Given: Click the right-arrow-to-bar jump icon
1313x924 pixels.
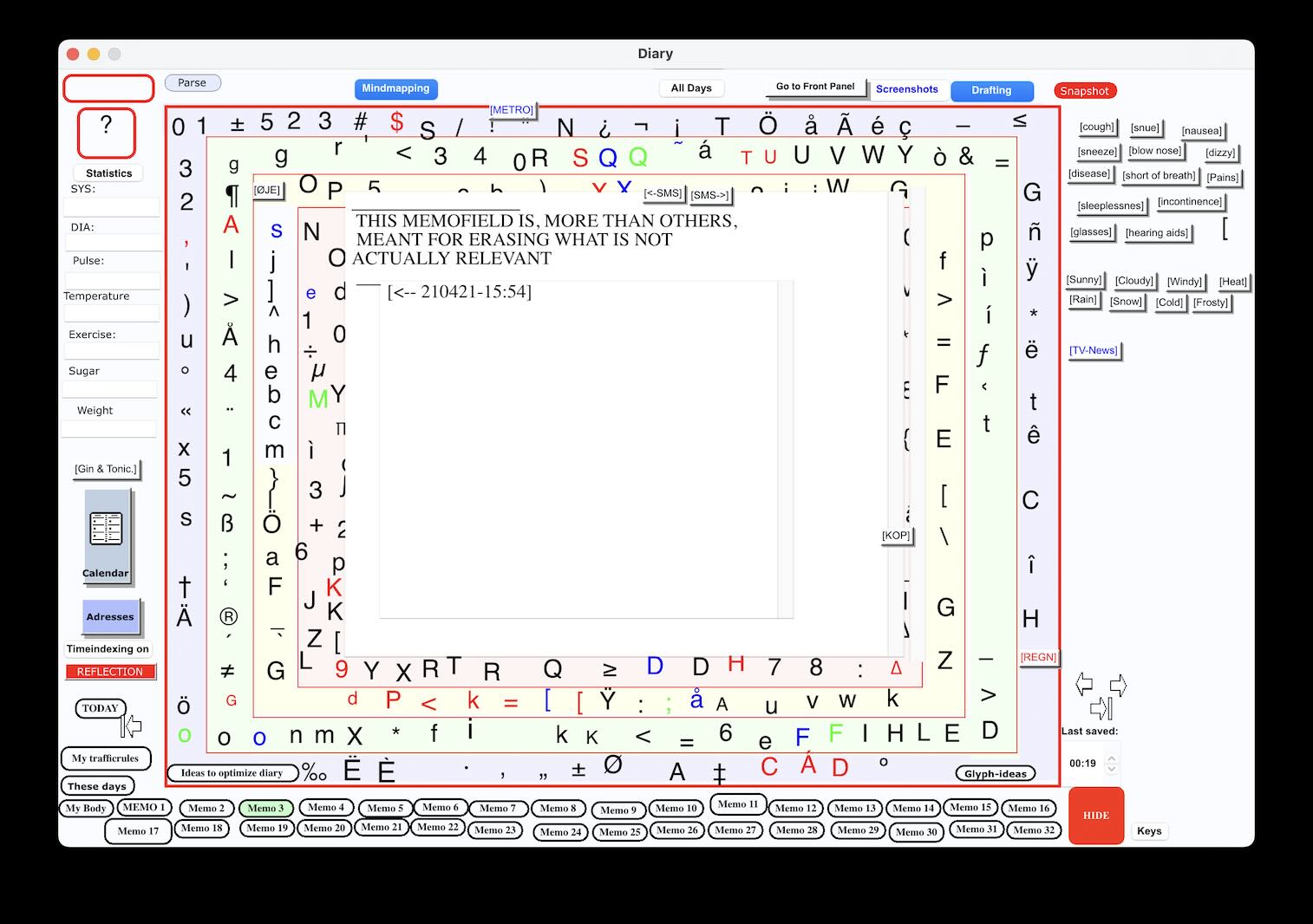Looking at the screenshot, I should [1101, 708].
